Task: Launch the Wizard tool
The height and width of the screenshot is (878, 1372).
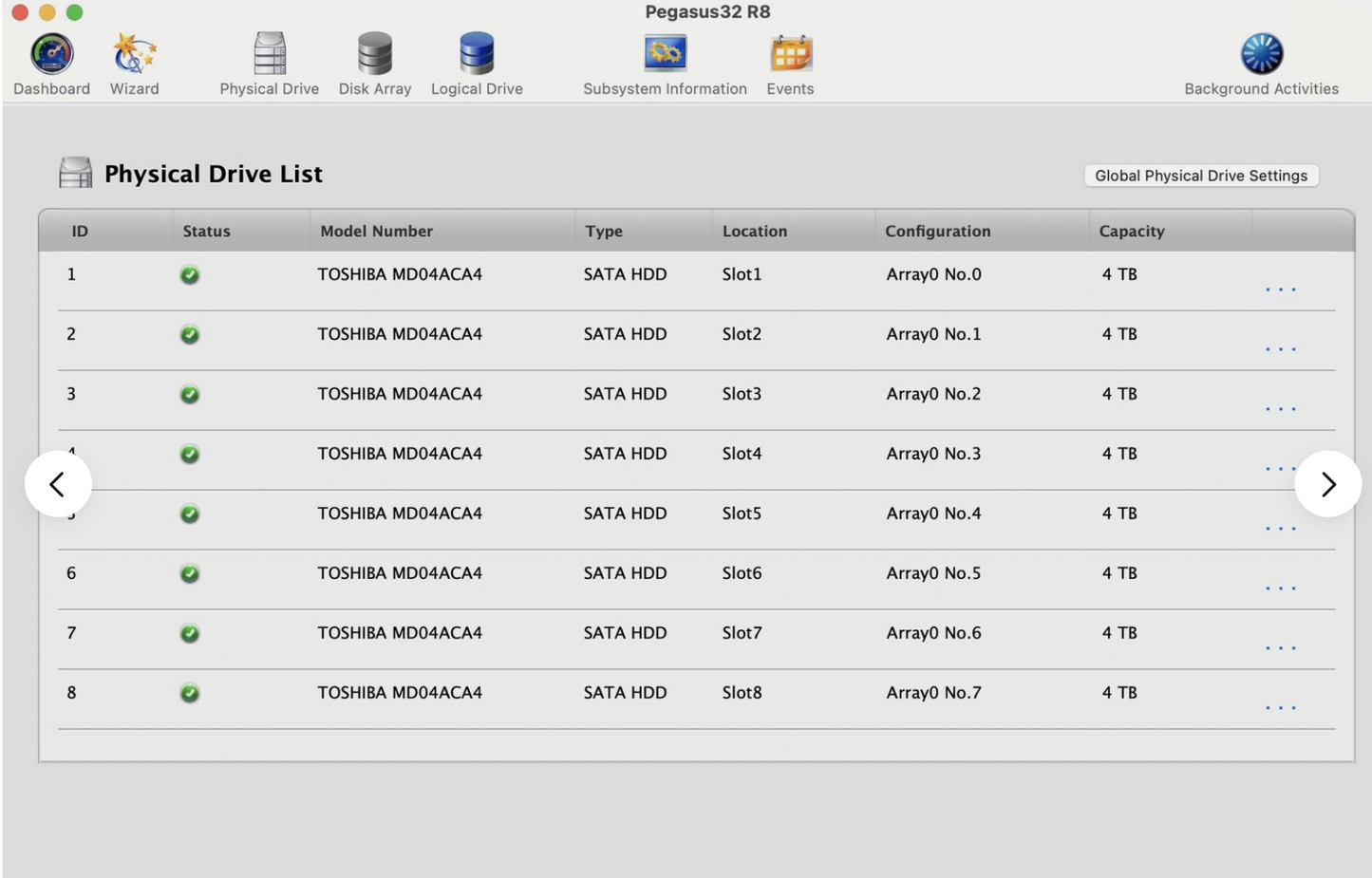Action: pos(134,55)
